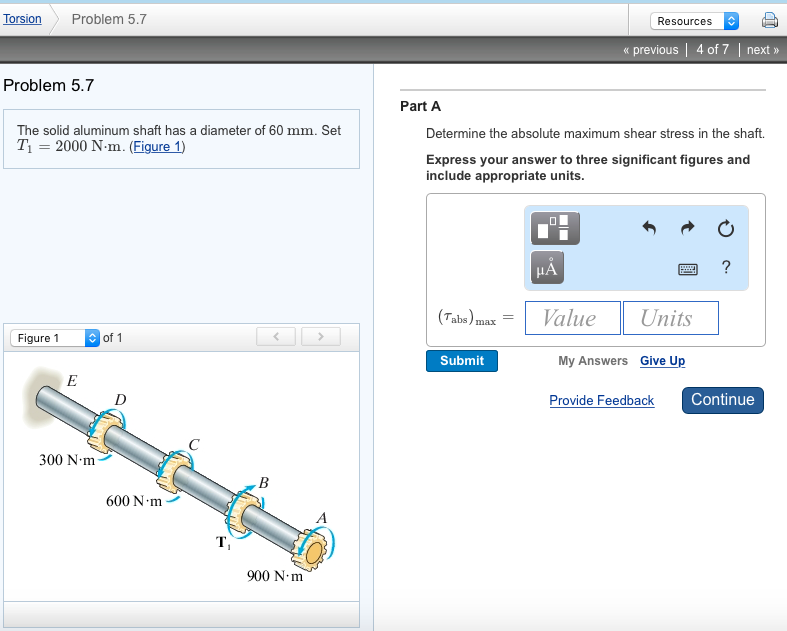Open the Figure 1 selector dropdown
The height and width of the screenshot is (631, 787).
(x=55, y=338)
